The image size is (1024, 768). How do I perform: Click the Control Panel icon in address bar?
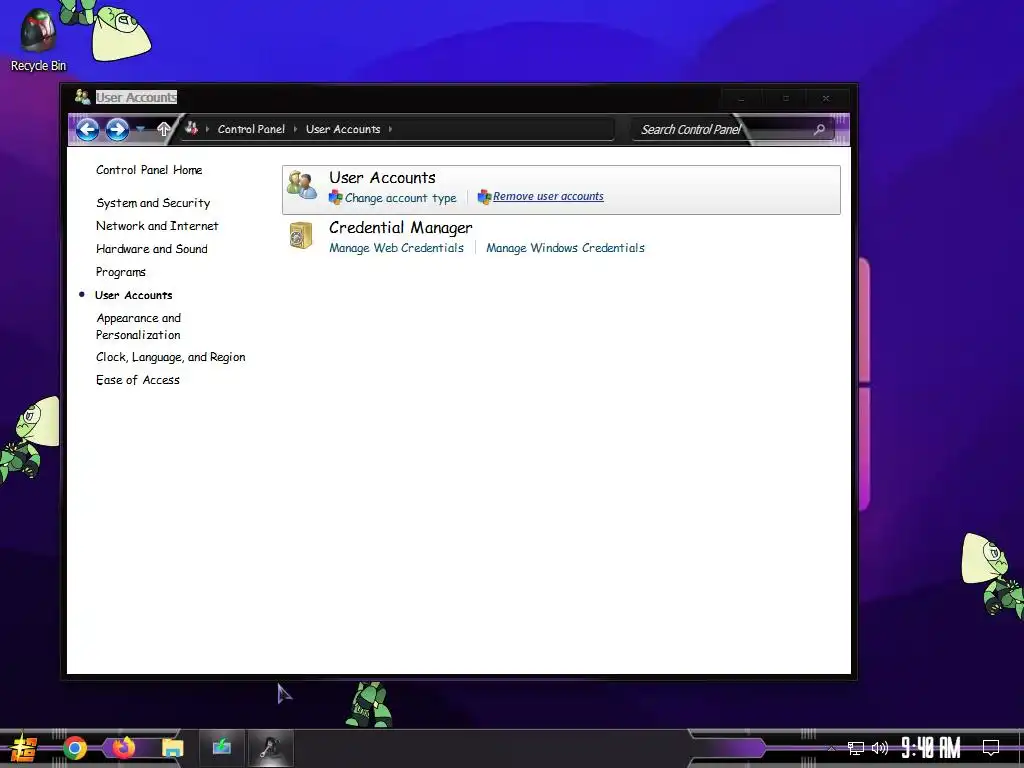click(x=191, y=129)
